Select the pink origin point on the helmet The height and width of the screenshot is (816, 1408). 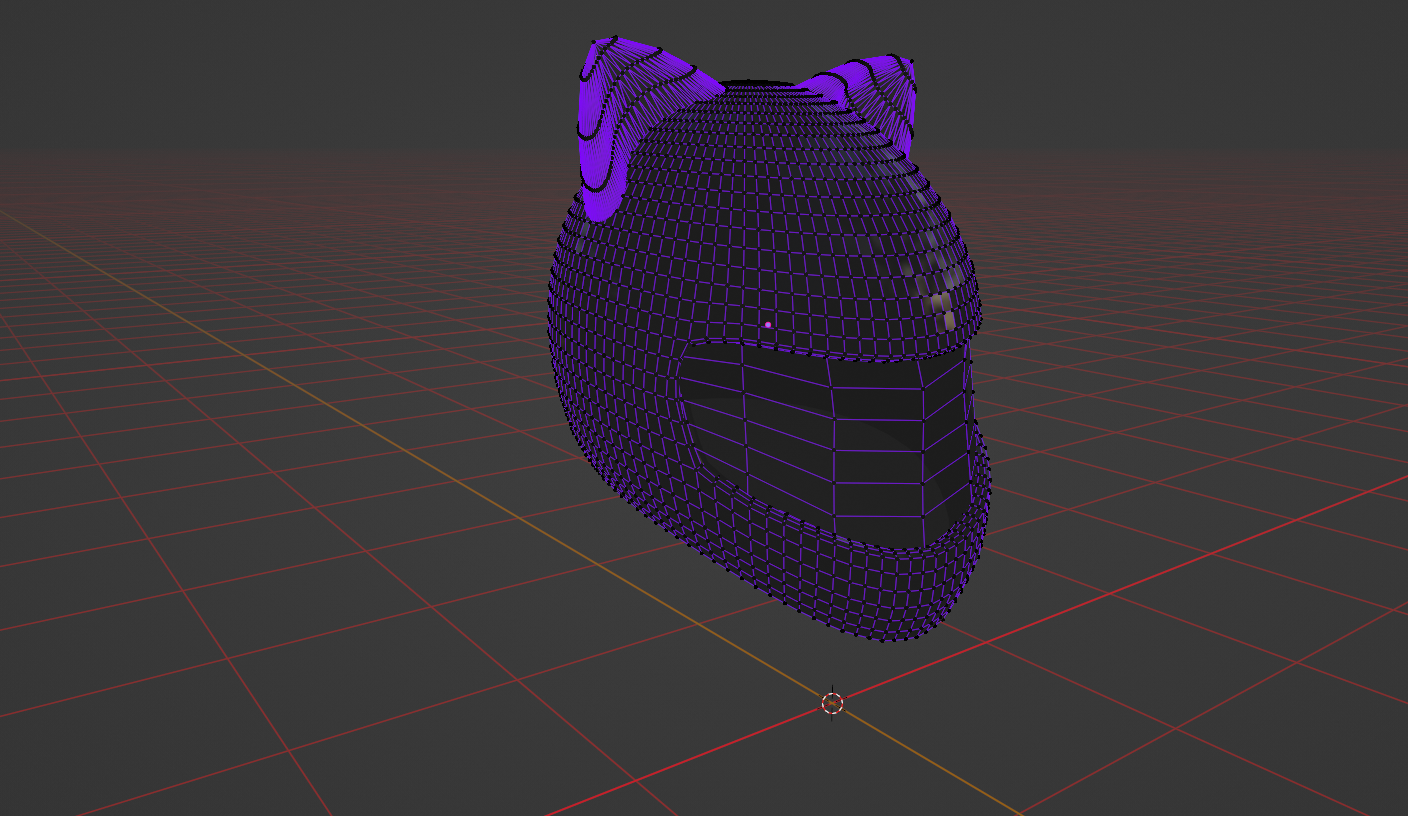point(768,325)
